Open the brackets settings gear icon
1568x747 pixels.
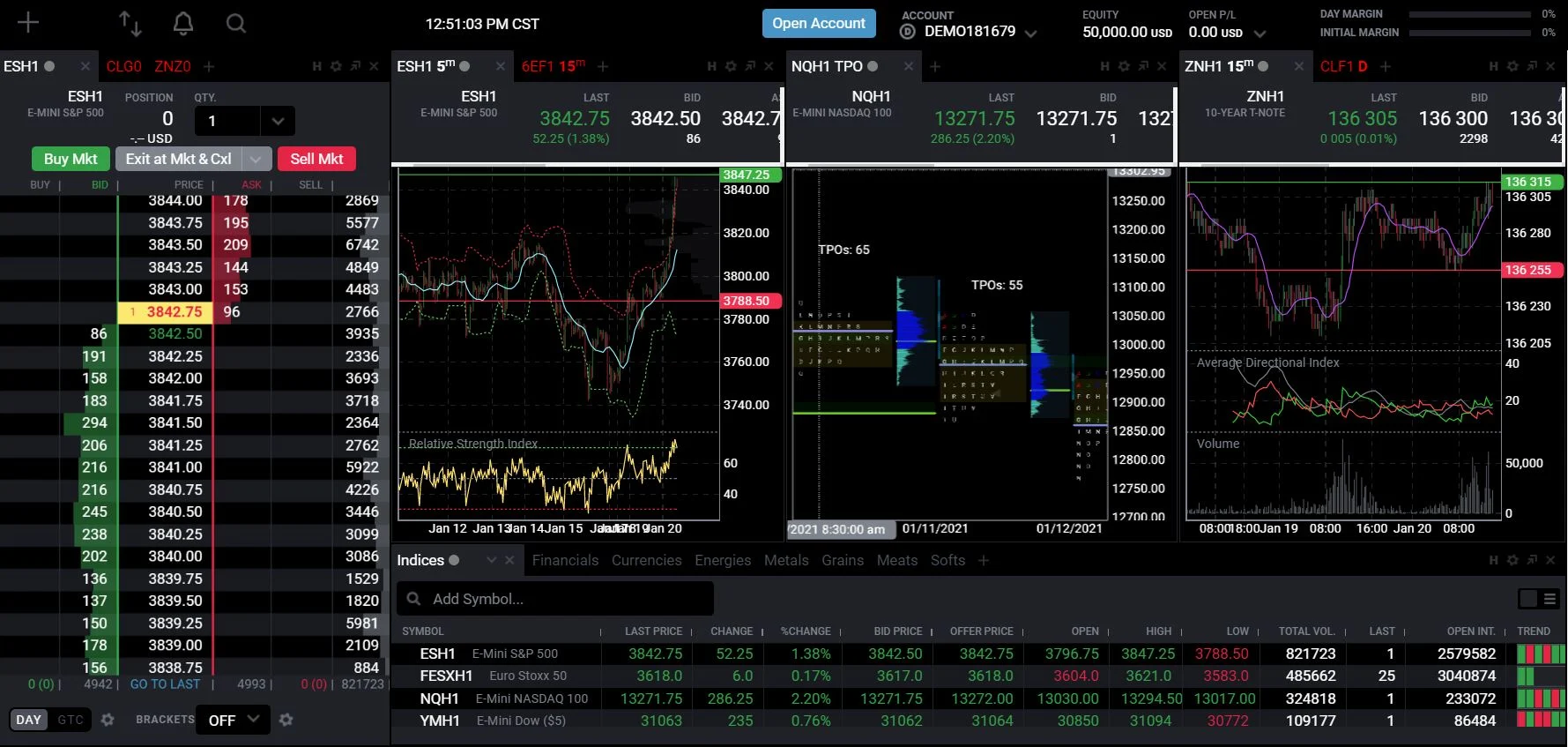coord(286,720)
